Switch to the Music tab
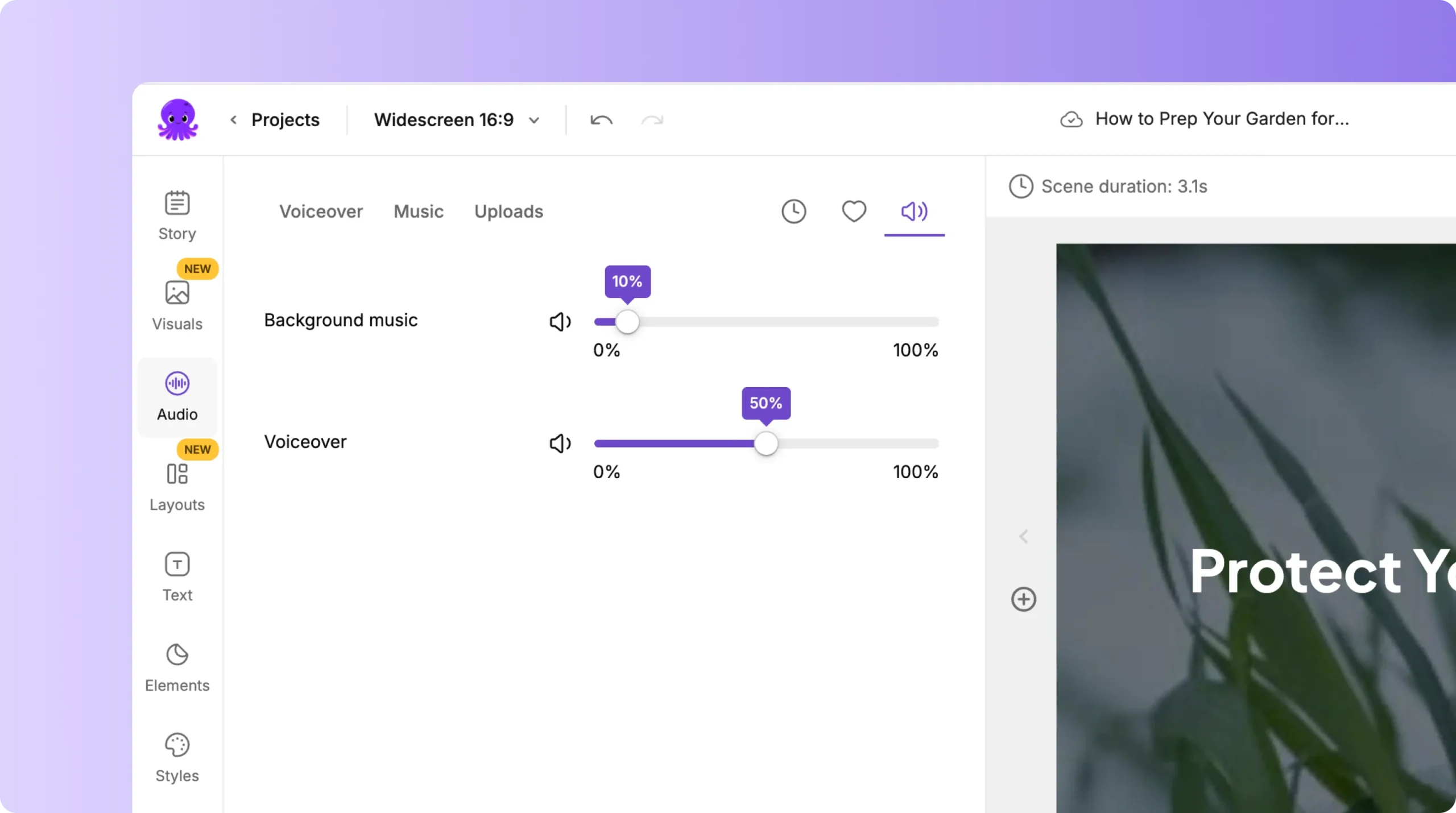Image resolution: width=1456 pixels, height=813 pixels. tap(418, 211)
